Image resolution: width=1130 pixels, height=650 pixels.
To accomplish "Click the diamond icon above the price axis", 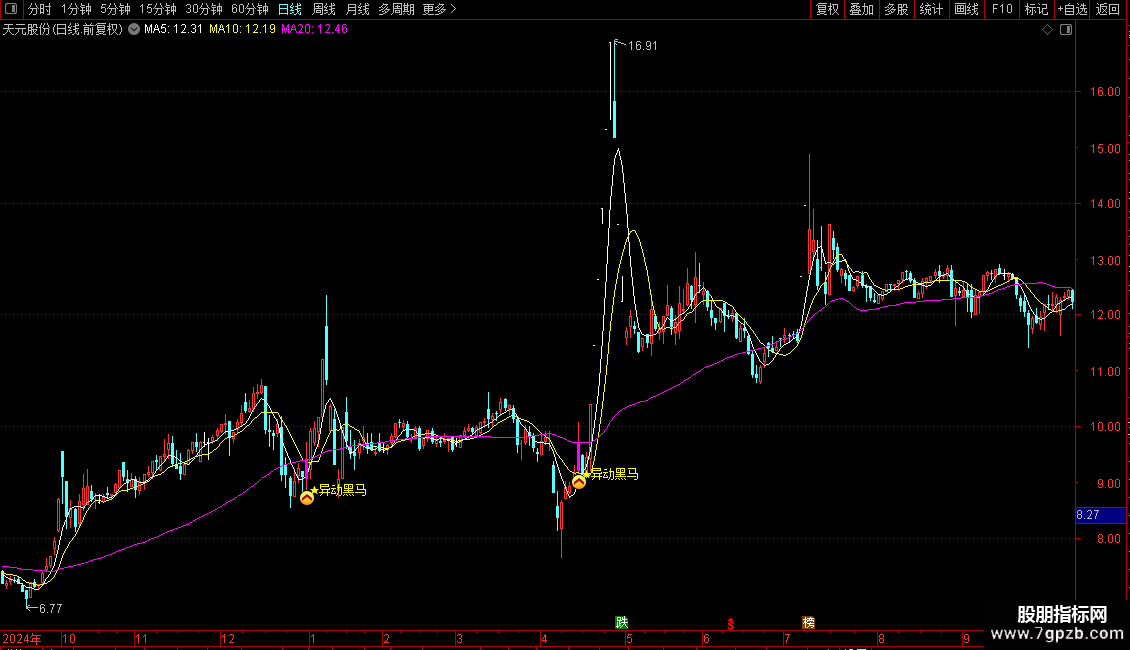I will (x=1048, y=30).
